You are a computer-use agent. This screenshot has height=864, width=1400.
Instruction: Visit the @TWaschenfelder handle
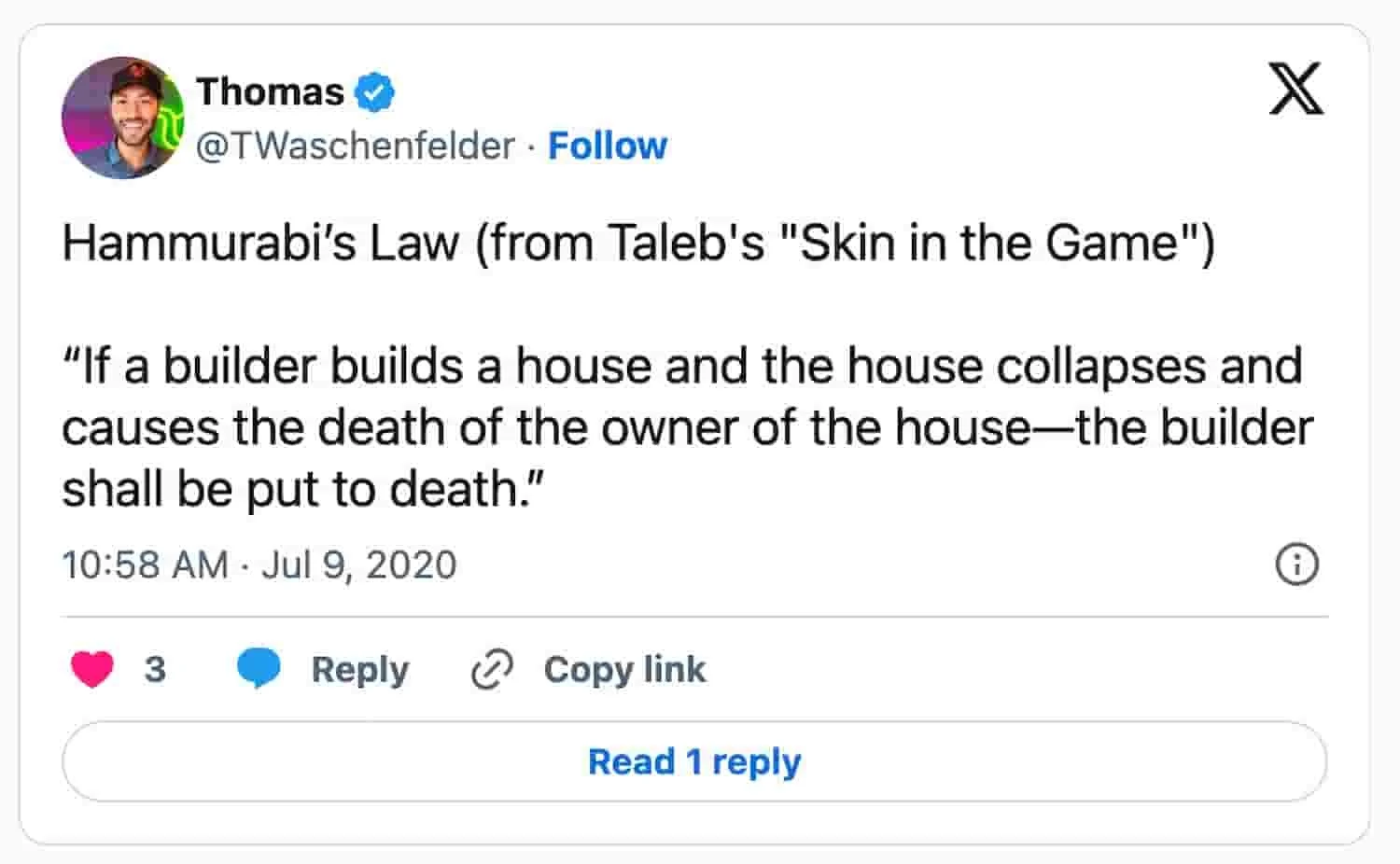(x=355, y=146)
